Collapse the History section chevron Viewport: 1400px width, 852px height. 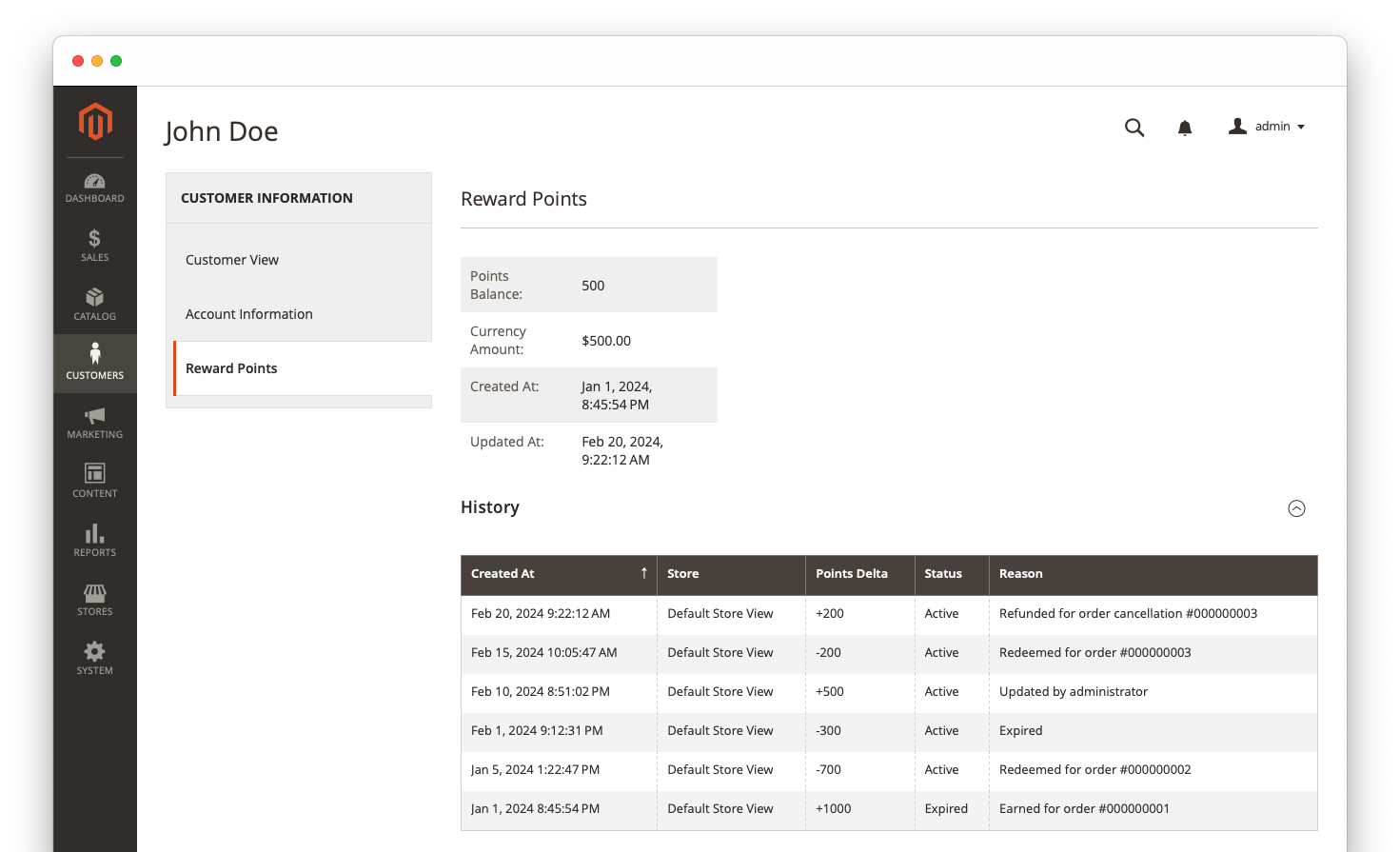1296,508
